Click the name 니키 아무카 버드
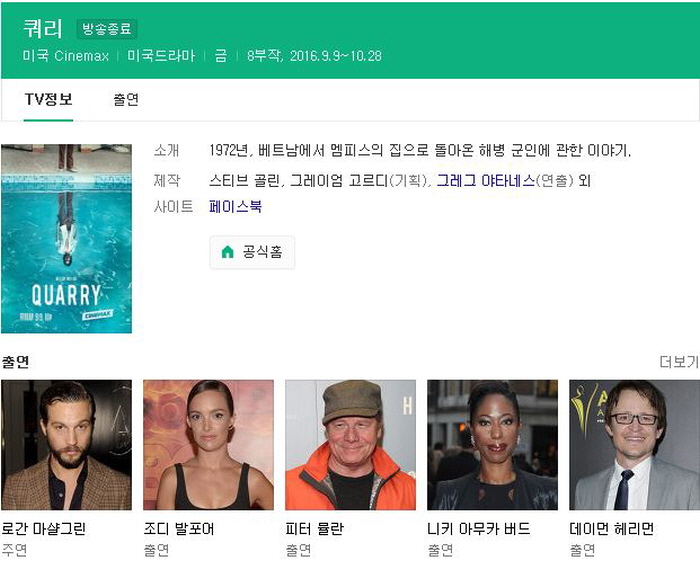Screen dimensions: 700x561 [x=479, y=529]
